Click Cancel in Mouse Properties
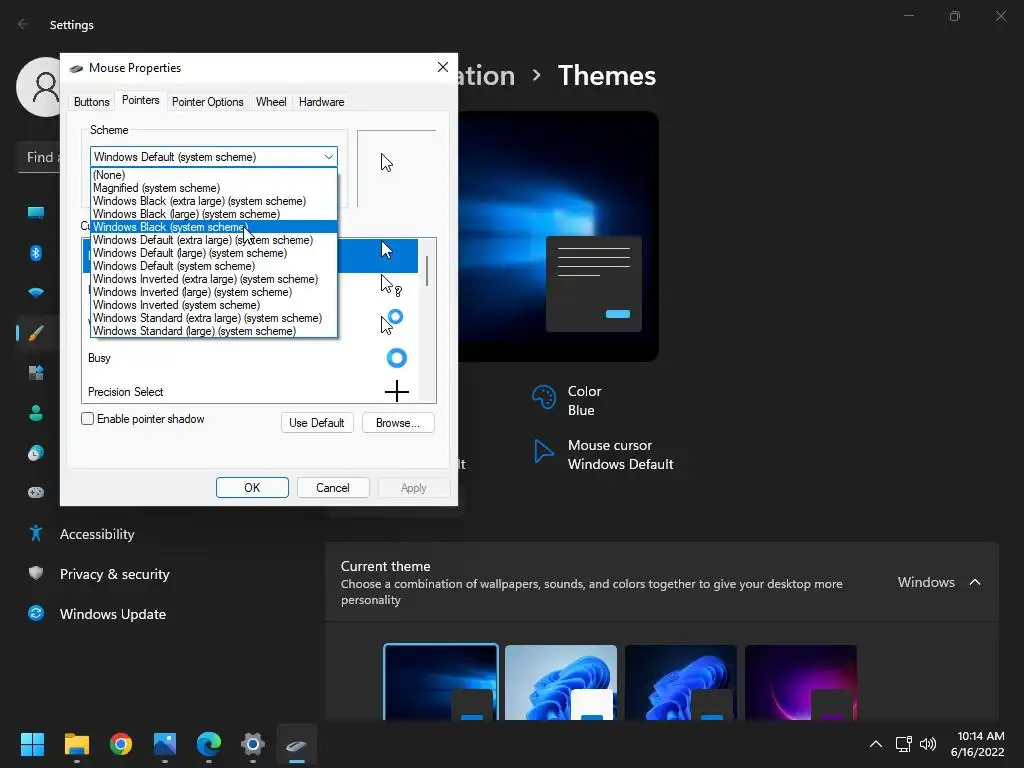The image size is (1024, 768). 333,488
